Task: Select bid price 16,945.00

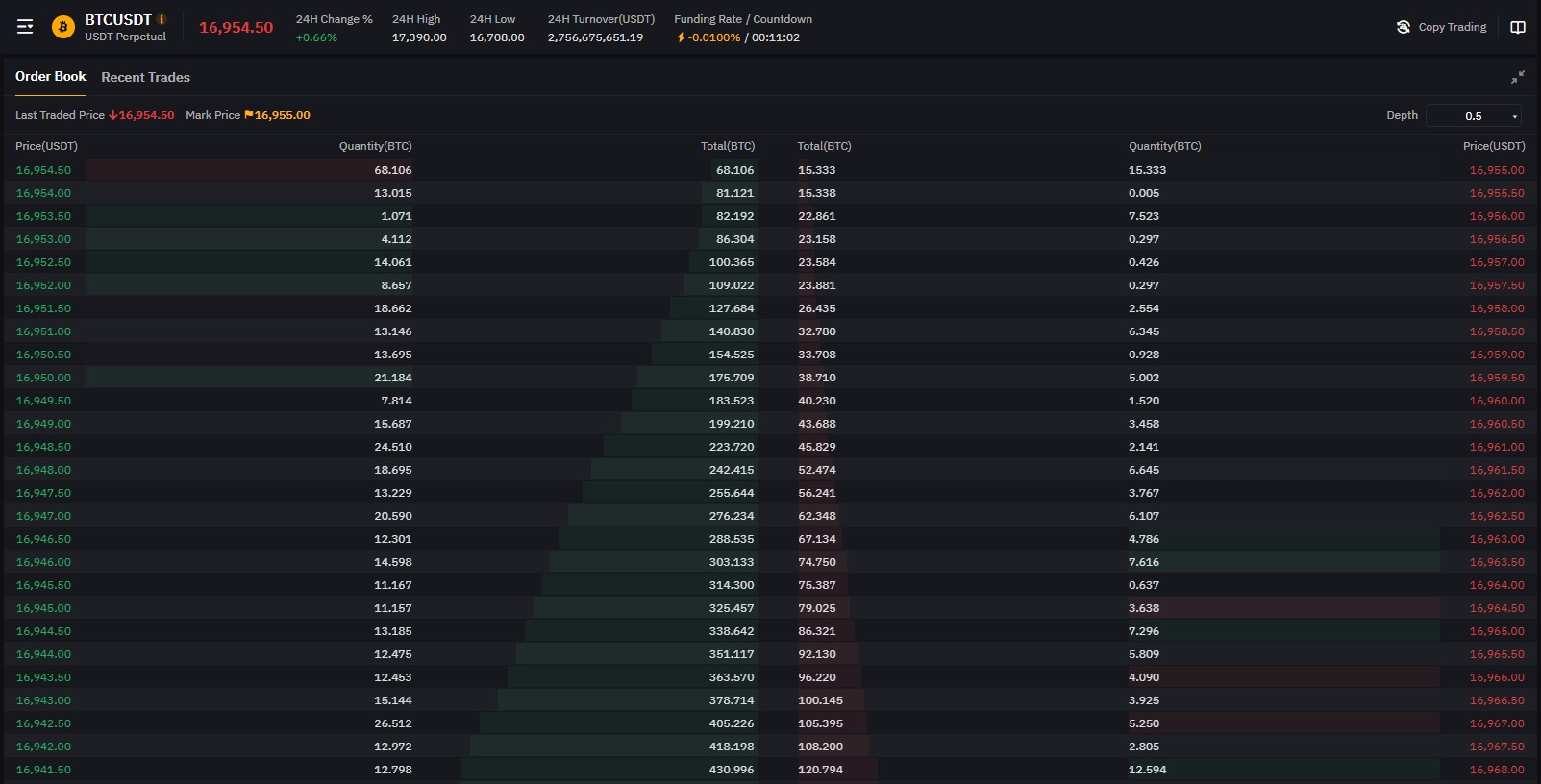Action: point(43,608)
